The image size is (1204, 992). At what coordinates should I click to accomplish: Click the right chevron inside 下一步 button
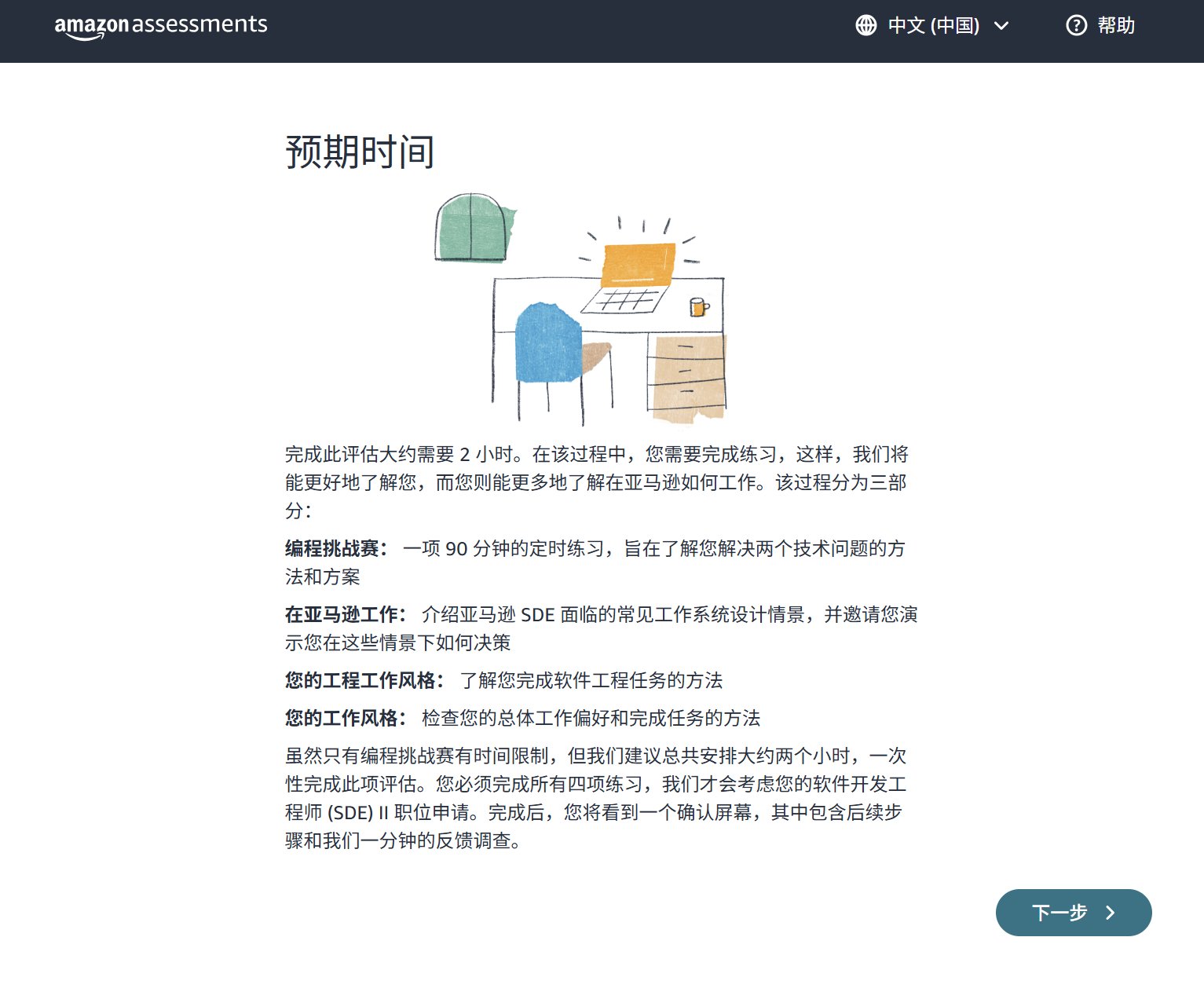[1111, 913]
